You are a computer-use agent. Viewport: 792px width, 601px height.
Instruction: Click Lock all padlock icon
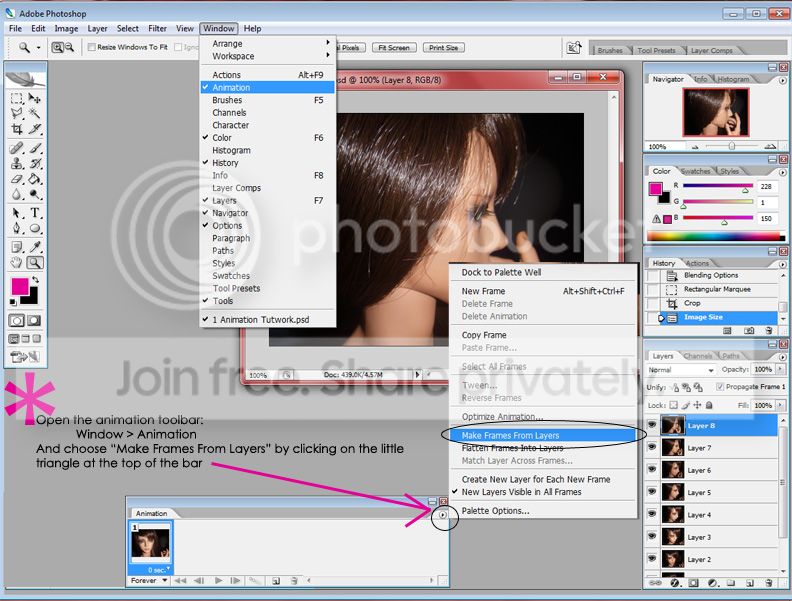click(x=709, y=405)
